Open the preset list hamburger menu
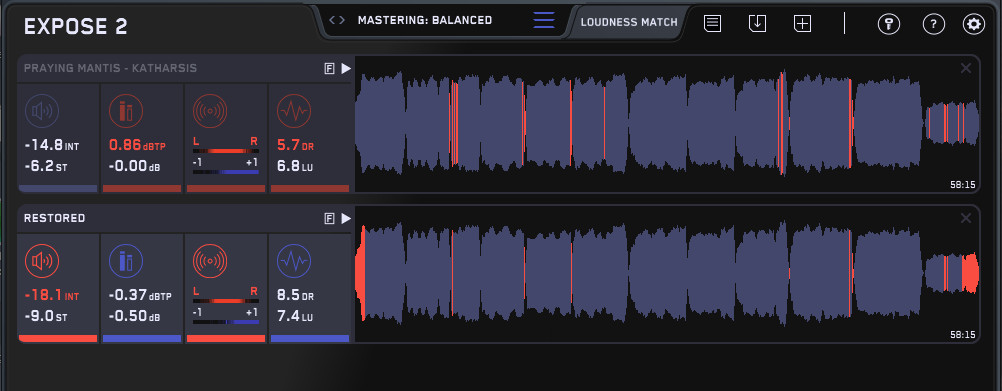Screen dimensions: 1002x391 (x=544, y=20)
